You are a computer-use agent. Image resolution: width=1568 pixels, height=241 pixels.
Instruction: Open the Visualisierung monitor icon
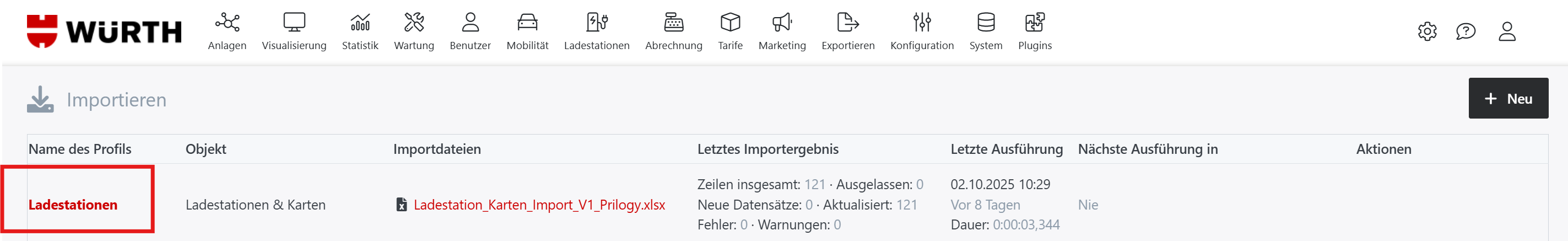point(294,23)
